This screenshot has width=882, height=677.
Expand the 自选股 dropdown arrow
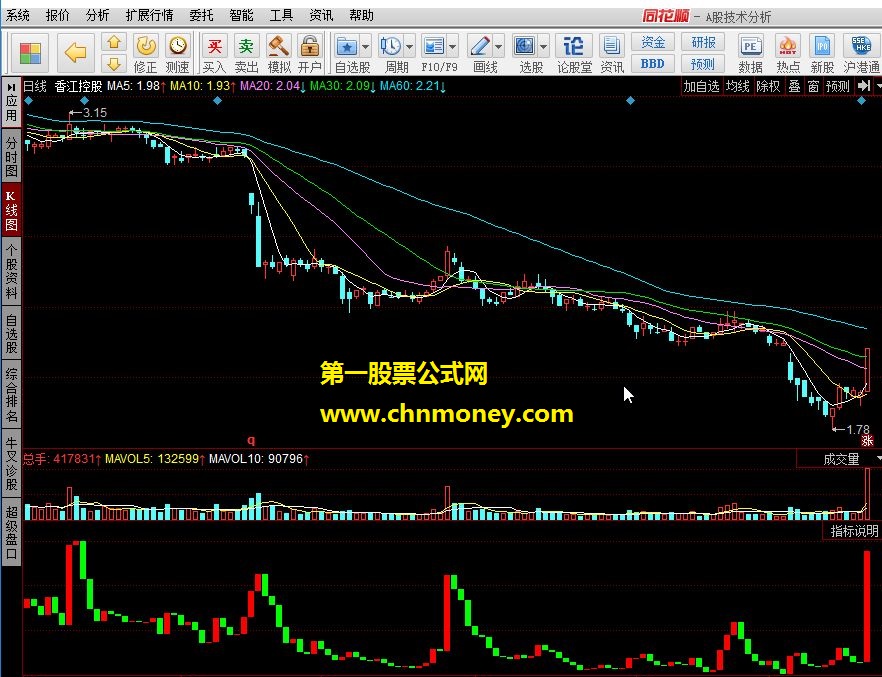(366, 46)
